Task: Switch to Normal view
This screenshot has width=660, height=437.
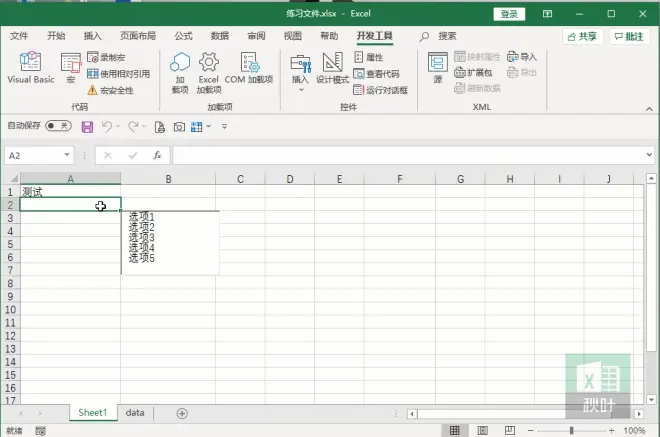Action: coord(455,430)
